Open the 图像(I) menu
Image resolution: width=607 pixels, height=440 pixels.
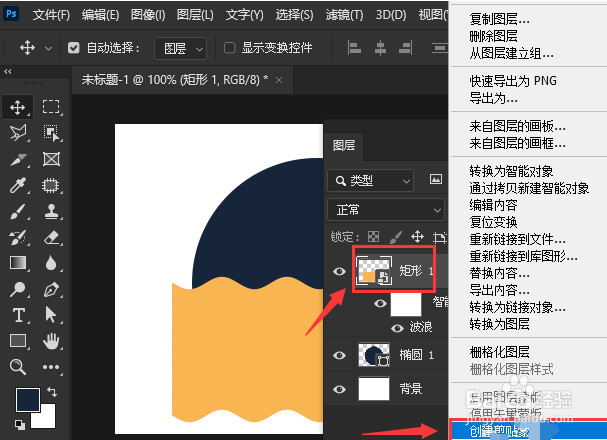pyautogui.click(x=148, y=15)
